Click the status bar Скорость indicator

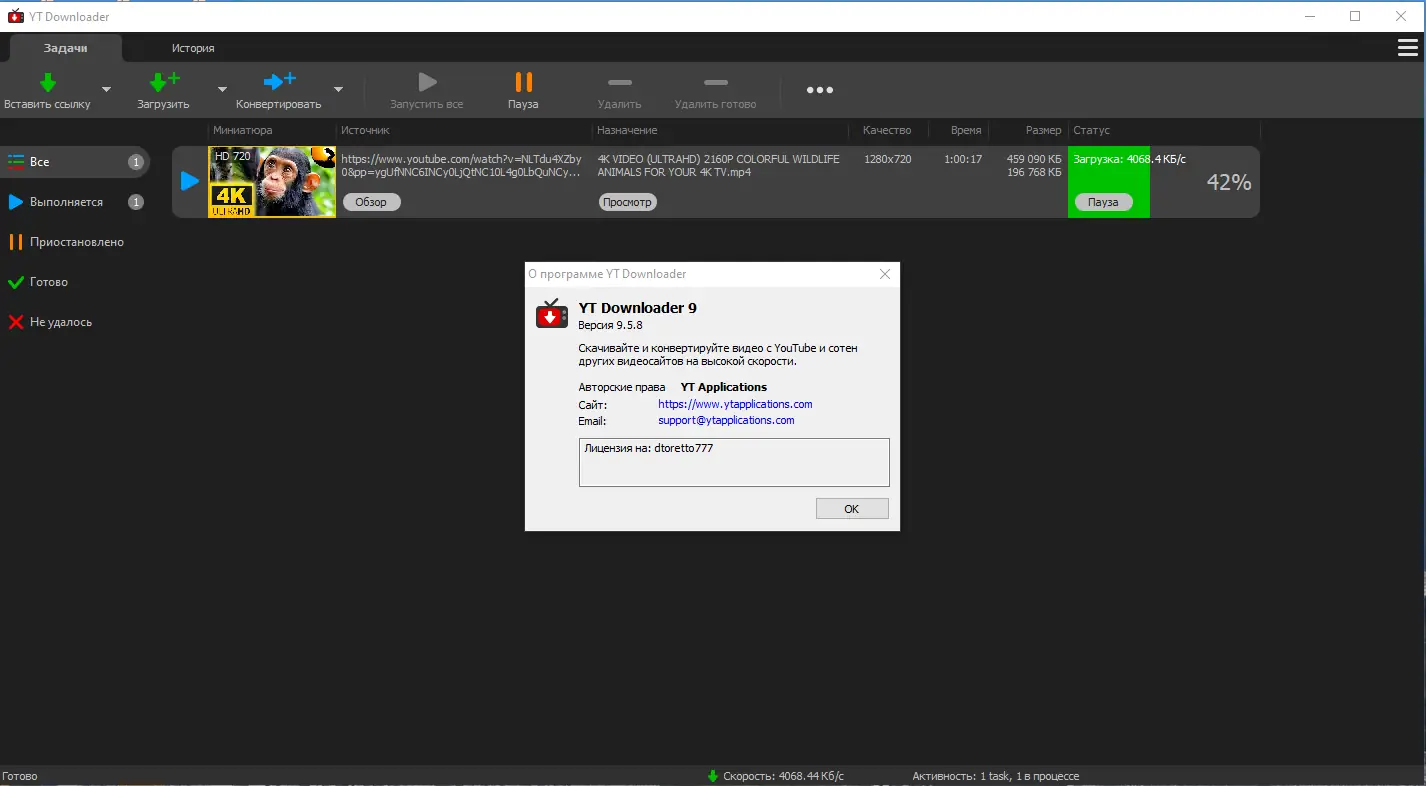click(775, 776)
